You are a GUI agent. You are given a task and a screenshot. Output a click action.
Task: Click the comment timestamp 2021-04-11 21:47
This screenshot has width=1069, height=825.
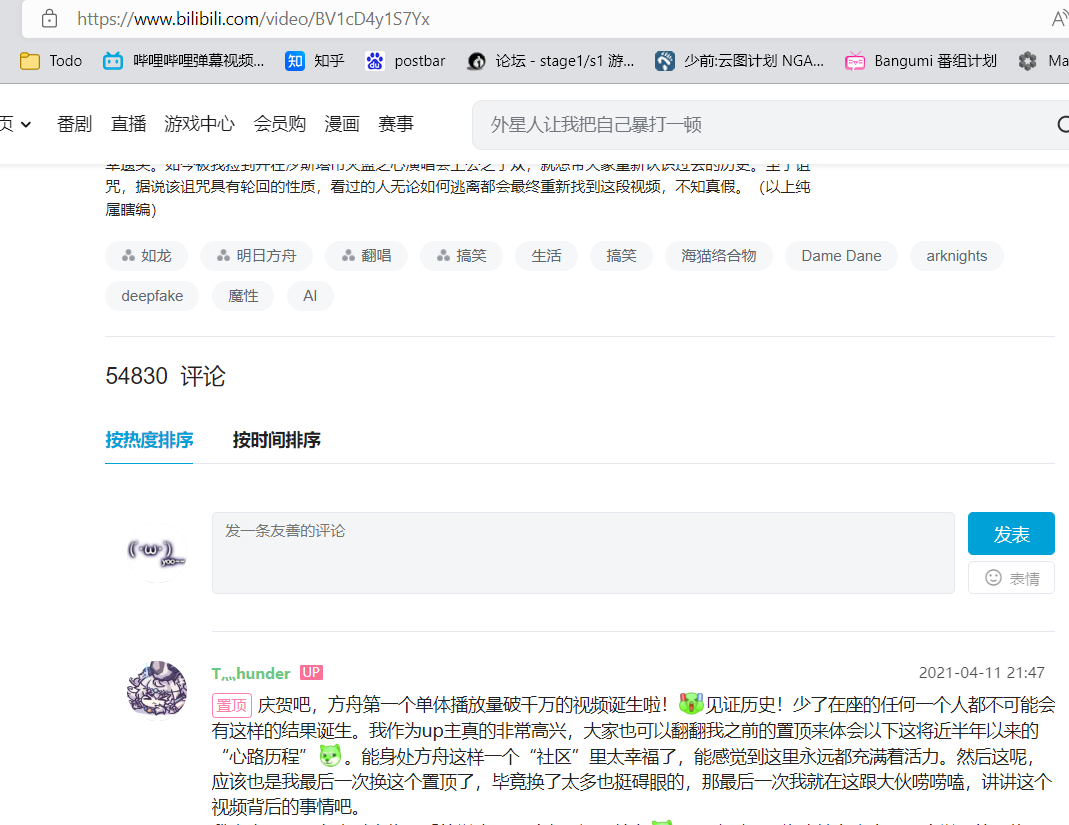(982, 673)
